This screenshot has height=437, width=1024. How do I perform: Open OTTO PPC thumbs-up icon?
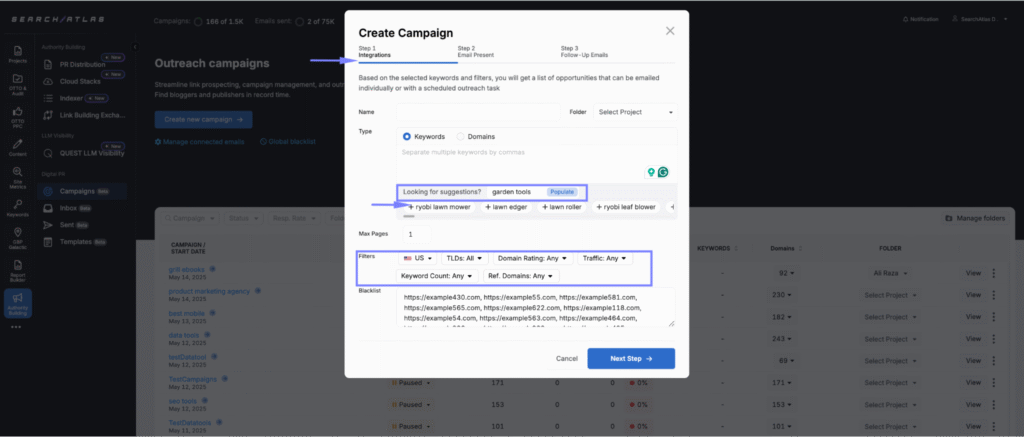pos(18,118)
